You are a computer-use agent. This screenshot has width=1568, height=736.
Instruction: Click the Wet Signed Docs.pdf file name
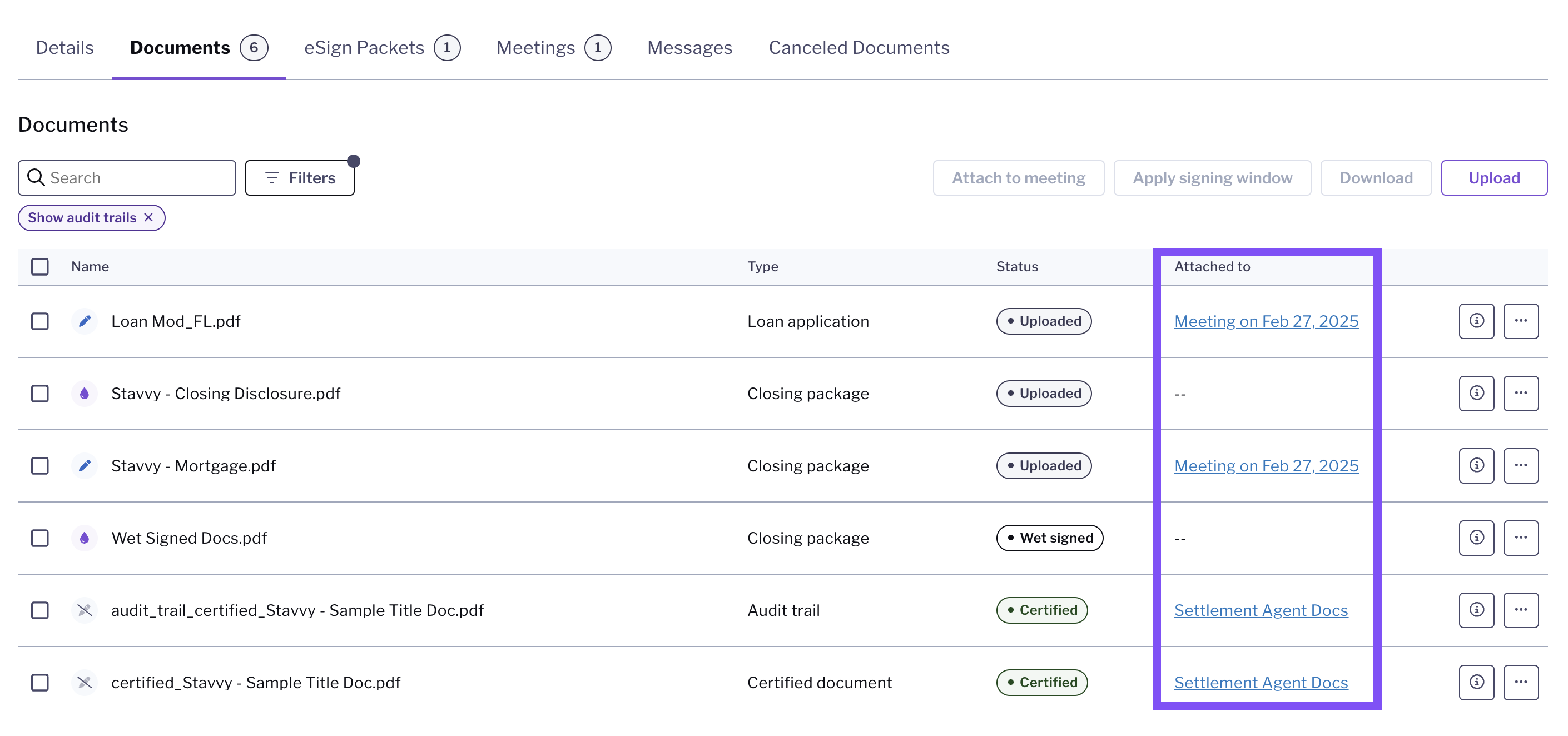(188, 538)
